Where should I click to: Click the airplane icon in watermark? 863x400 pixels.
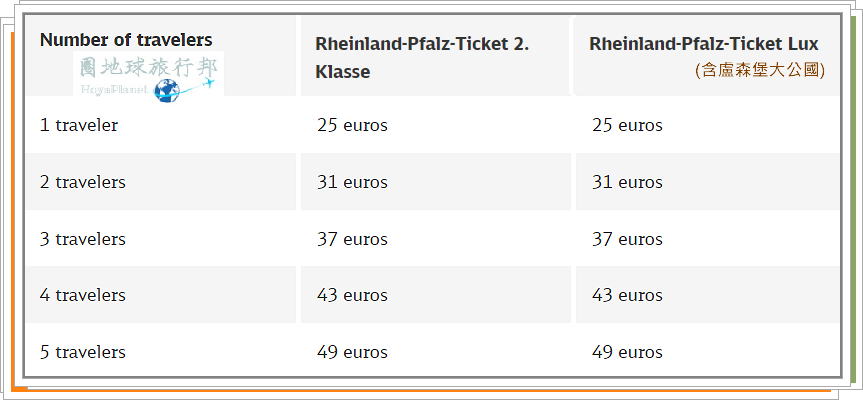point(209,83)
